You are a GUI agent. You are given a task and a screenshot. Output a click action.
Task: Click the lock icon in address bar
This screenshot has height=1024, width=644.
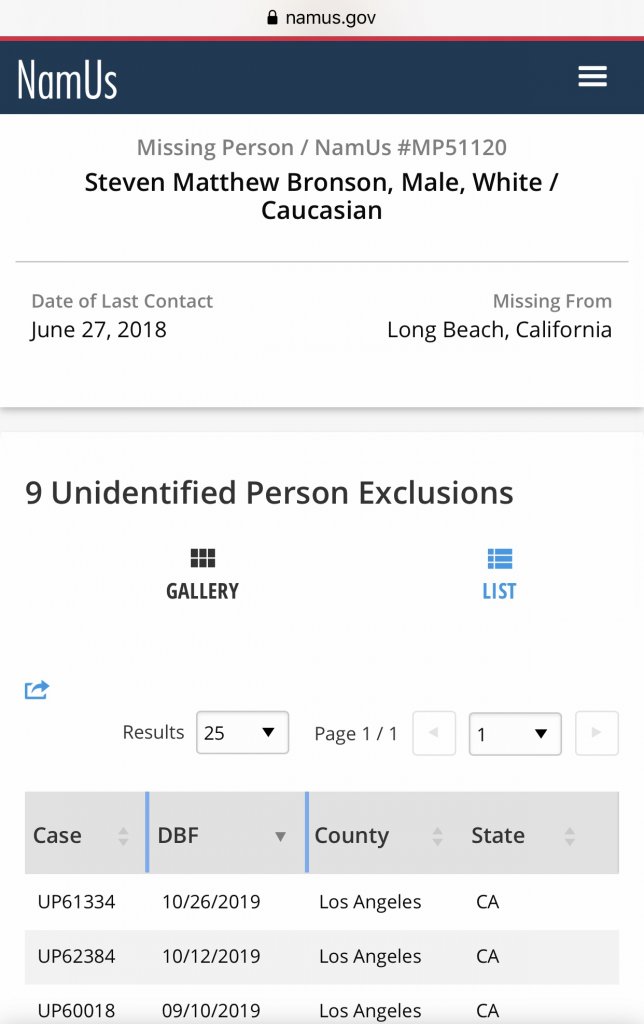tap(271, 18)
